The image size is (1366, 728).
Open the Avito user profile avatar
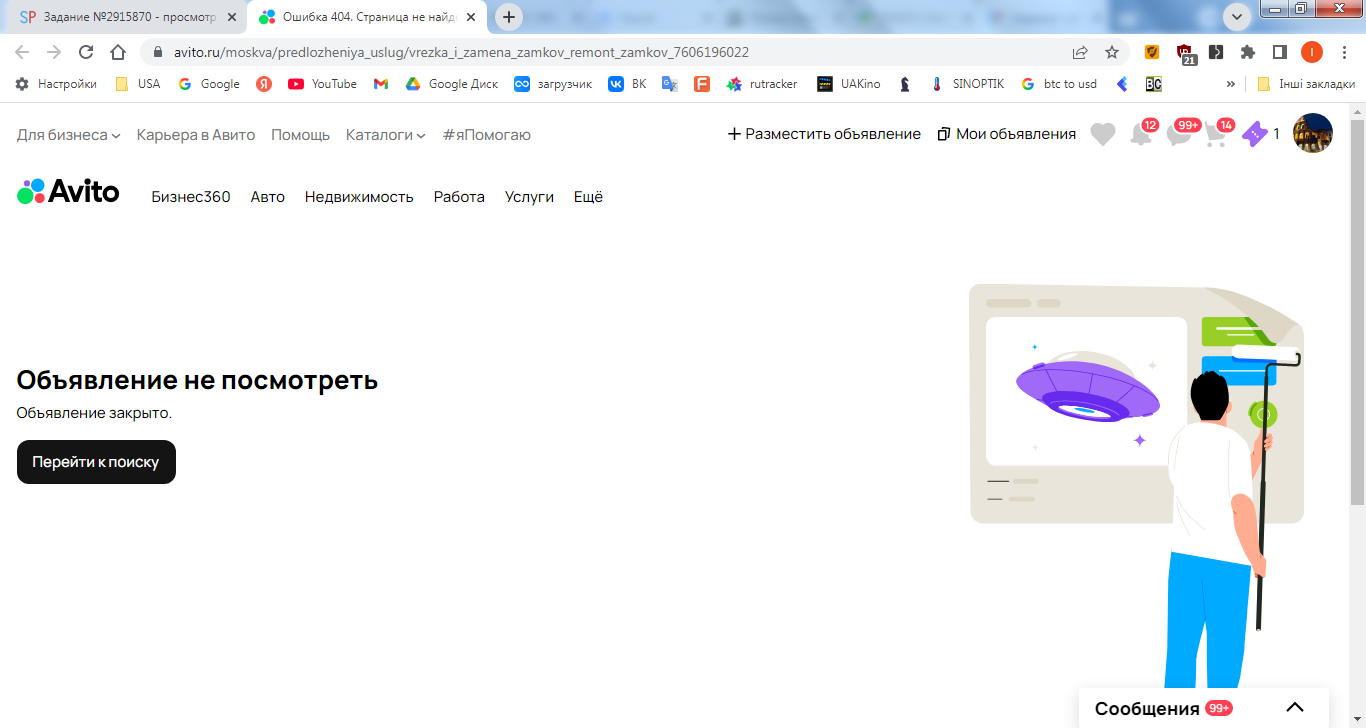[1313, 133]
